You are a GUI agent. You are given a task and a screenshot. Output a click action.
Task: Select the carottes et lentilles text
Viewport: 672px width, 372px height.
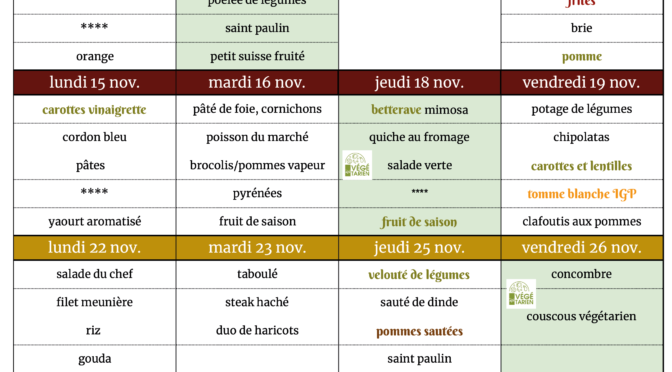[582, 166]
